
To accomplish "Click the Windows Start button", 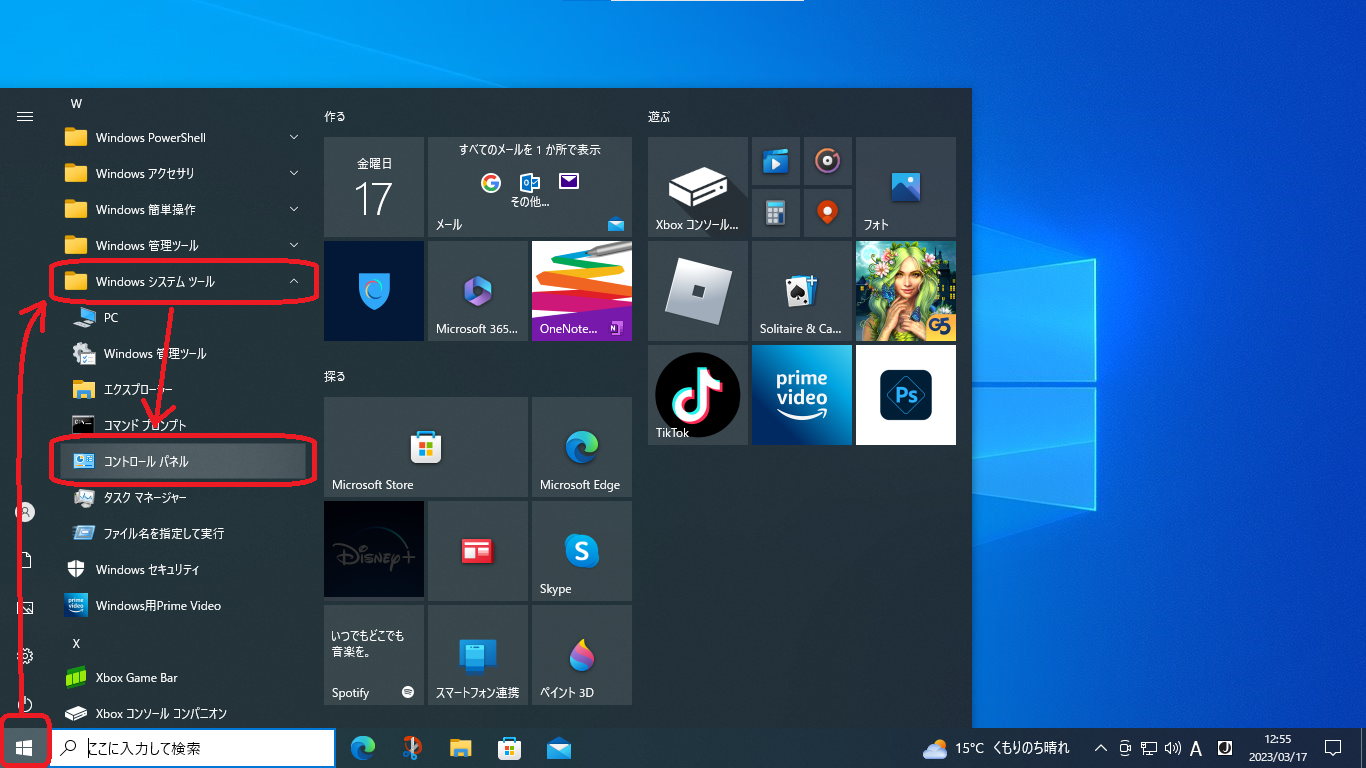I will point(25,748).
